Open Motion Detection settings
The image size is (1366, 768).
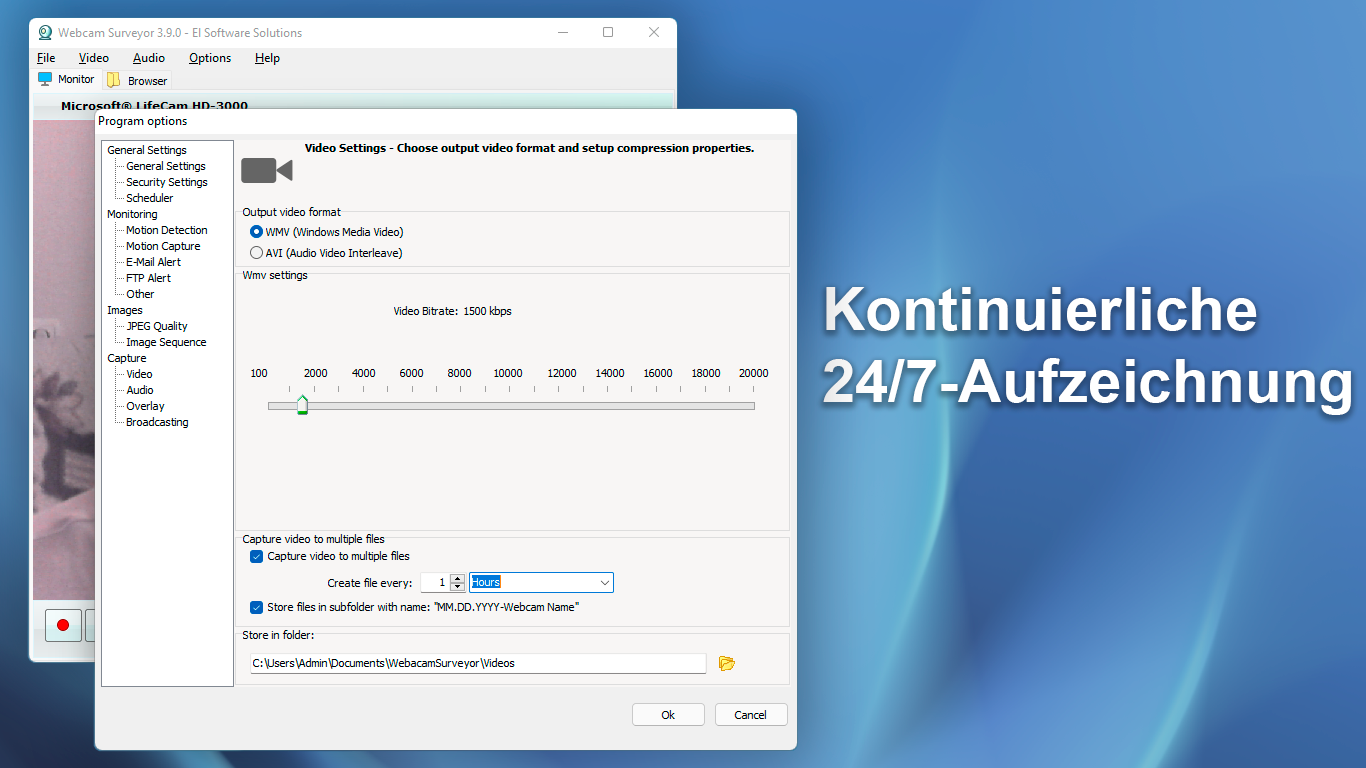point(167,230)
